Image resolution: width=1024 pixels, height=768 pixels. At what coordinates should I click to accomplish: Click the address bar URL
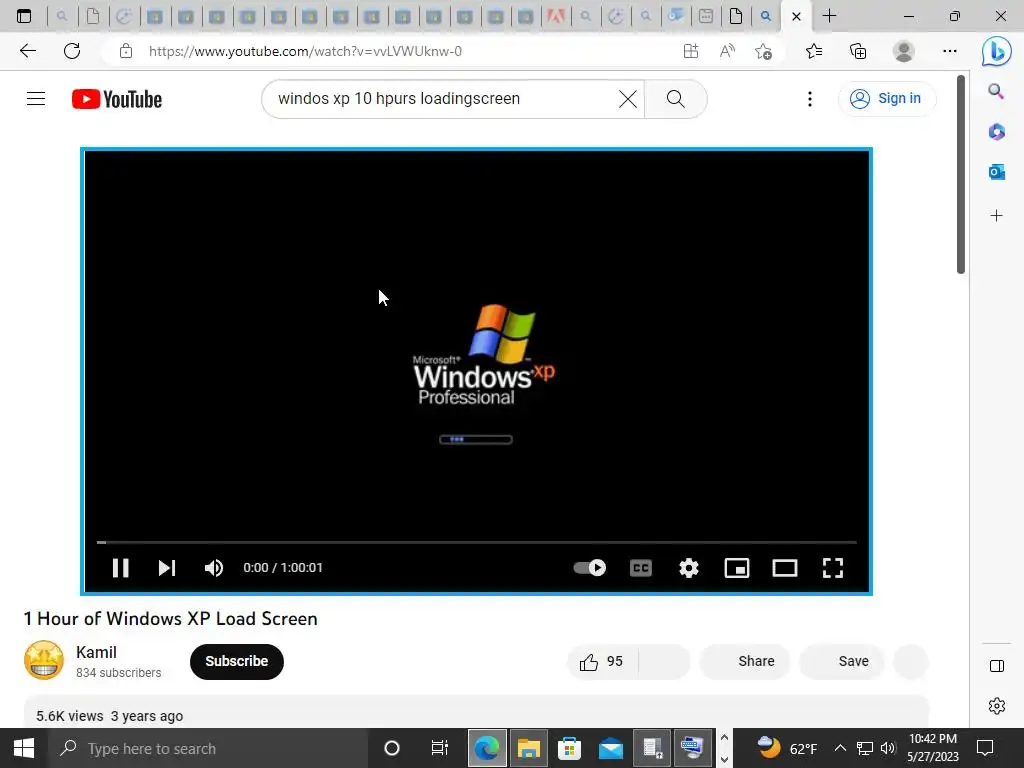coord(305,51)
